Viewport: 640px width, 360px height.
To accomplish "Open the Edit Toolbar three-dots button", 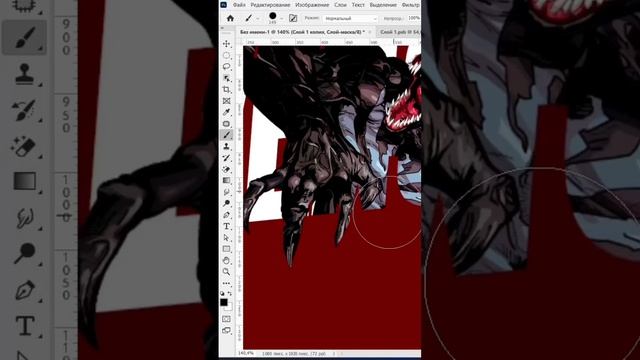I will tap(227, 283).
